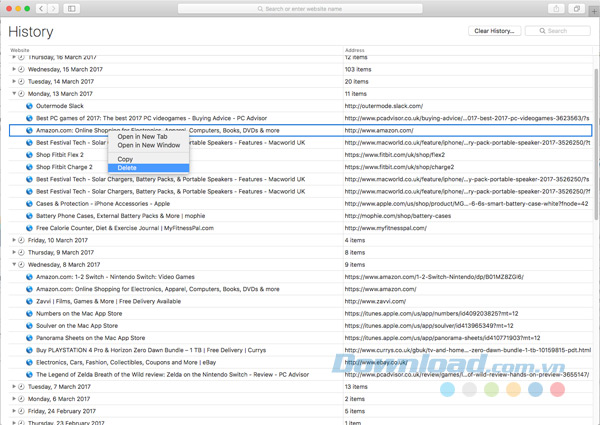The width and height of the screenshot is (600, 425).
Task: Click the Back navigation arrow
Action: (41, 8)
